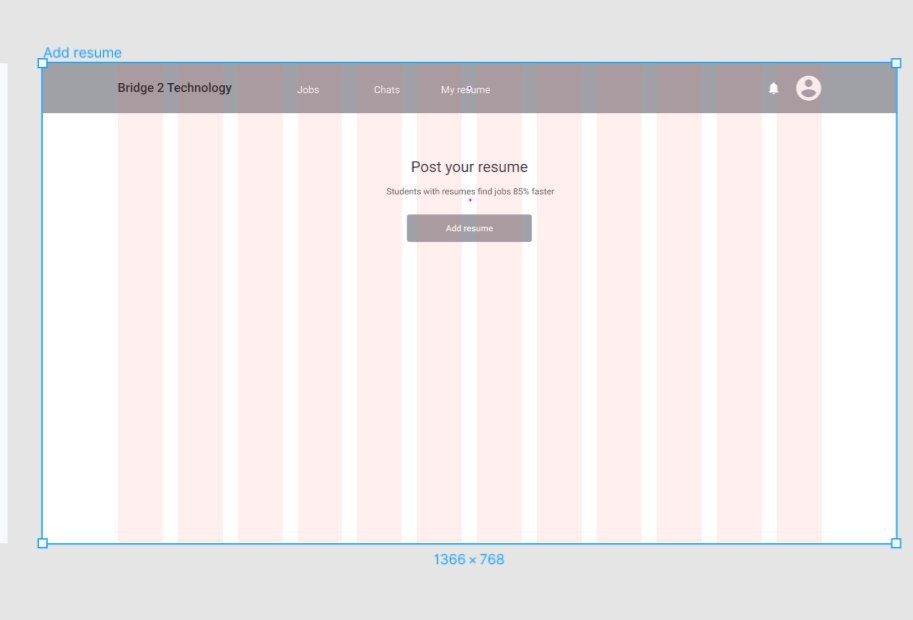Viewport: 913px width, 620px height.
Task: Open the Jobs nav item
Action: 308,90
